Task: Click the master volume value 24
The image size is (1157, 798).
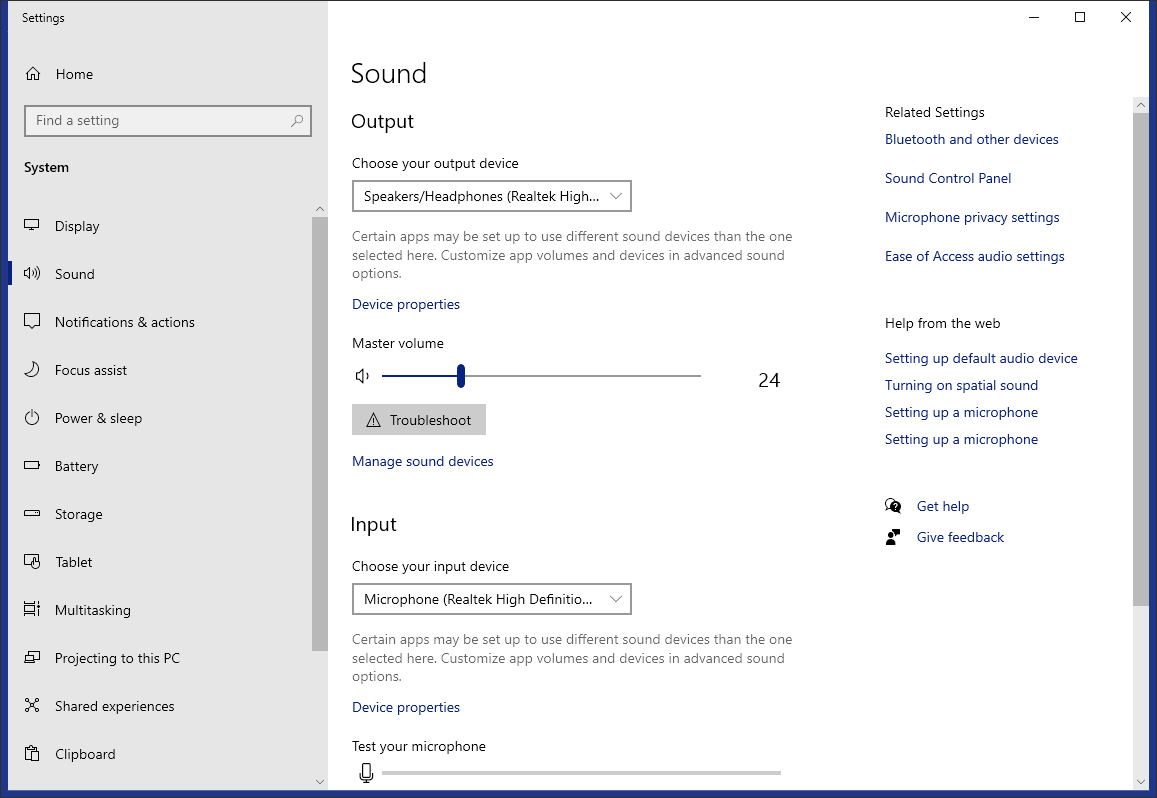Action: pyautogui.click(x=769, y=380)
